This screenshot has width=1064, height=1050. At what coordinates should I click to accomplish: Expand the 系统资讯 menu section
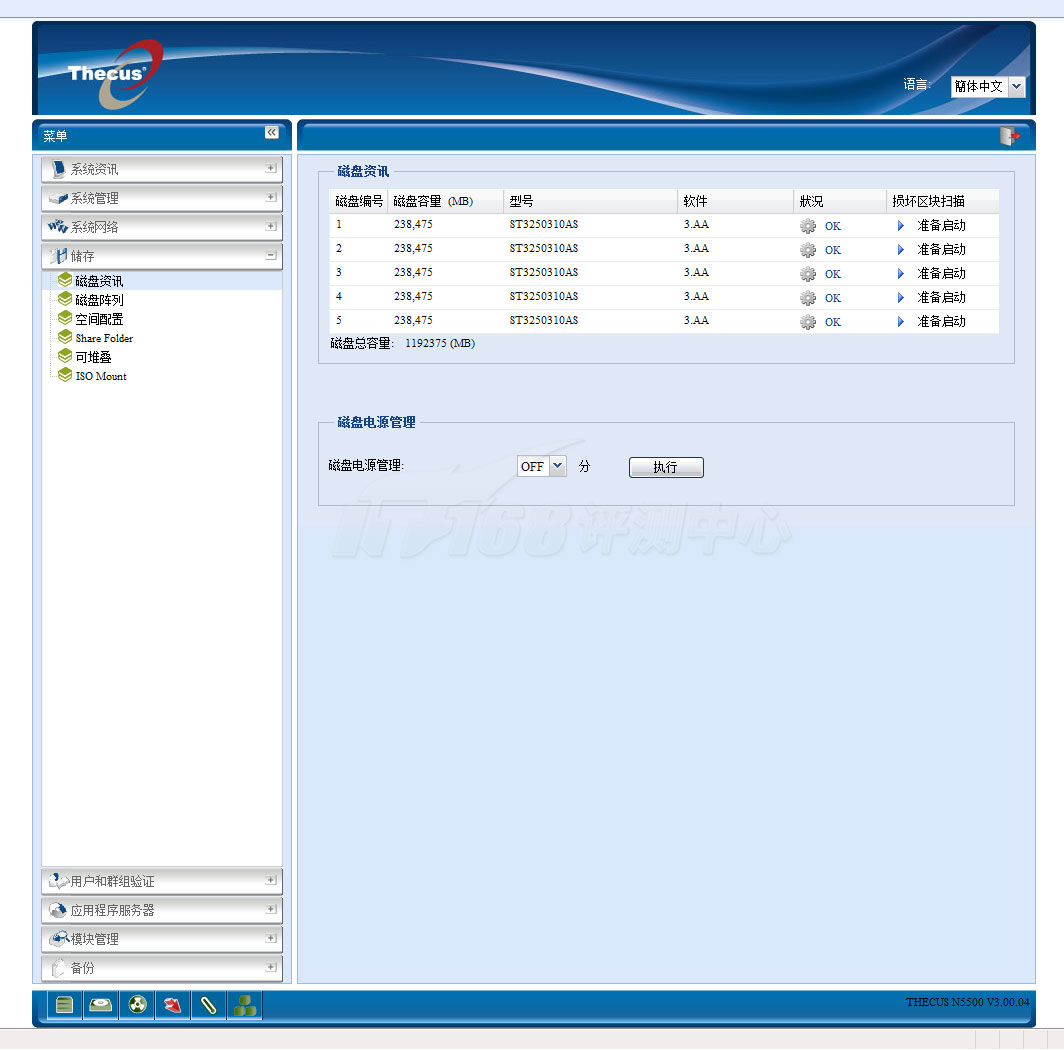270,169
